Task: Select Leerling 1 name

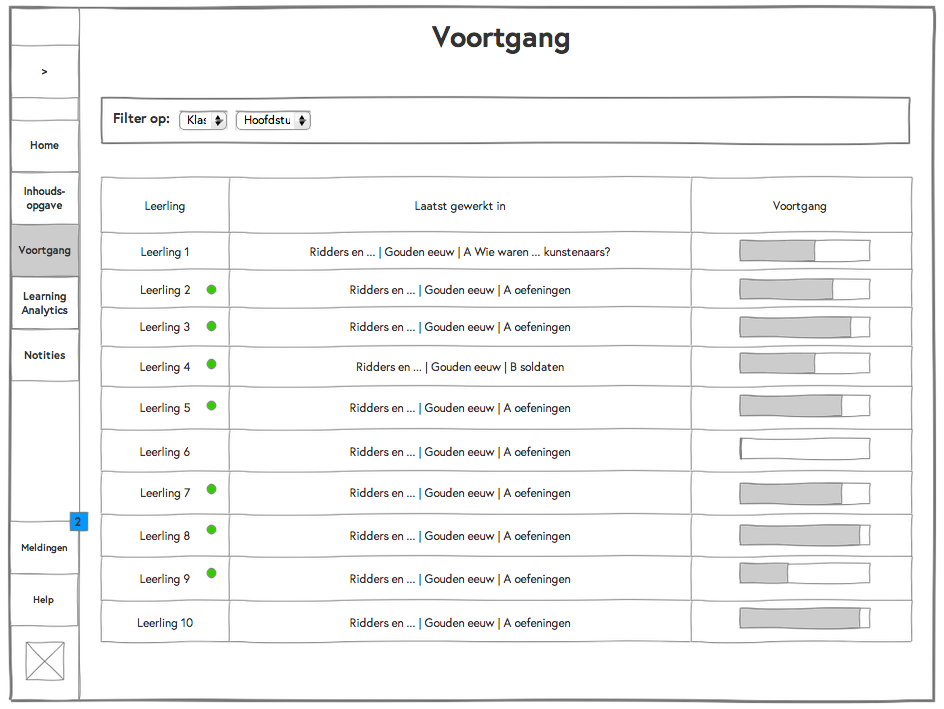Action: (x=165, y=252)
